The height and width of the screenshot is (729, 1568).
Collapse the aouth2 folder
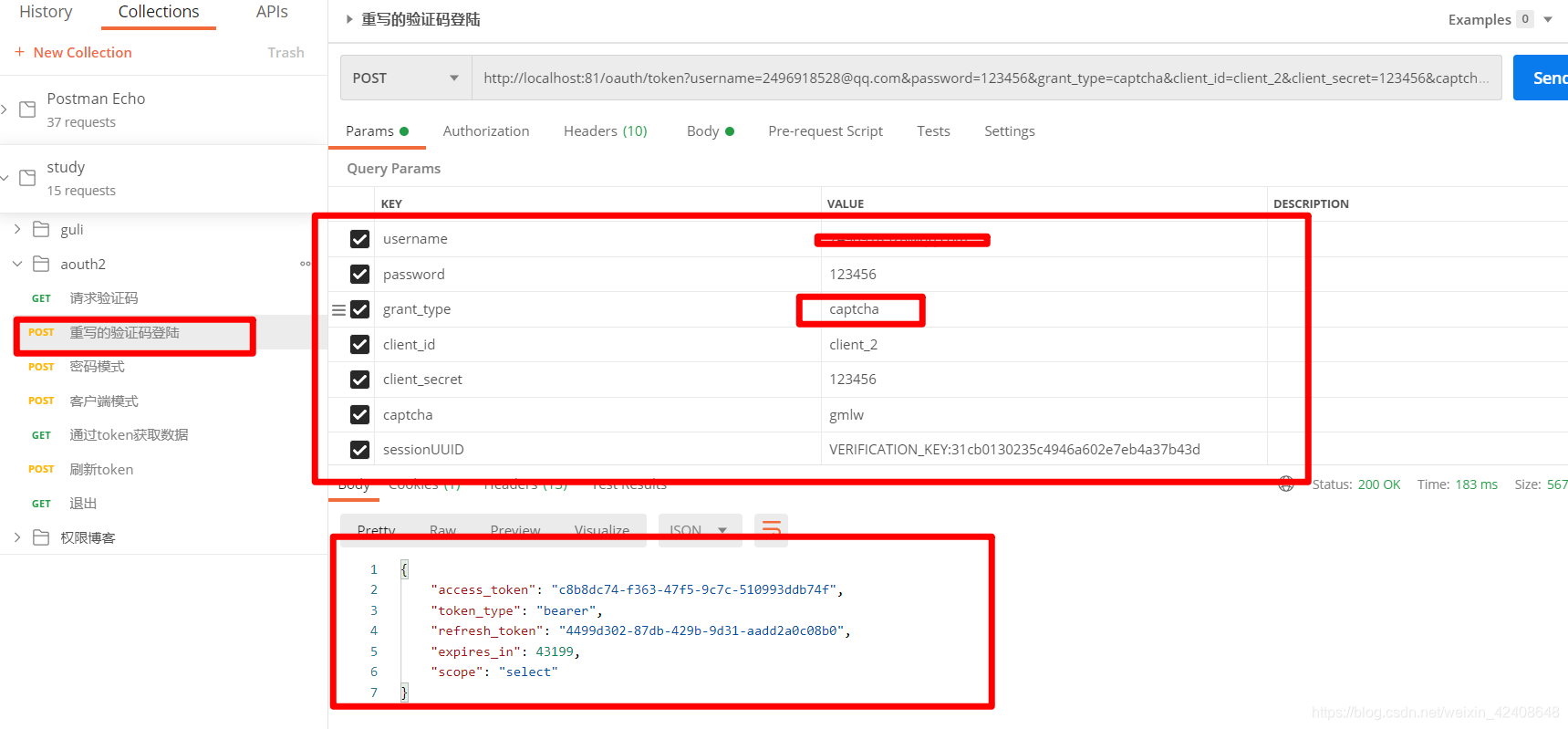coord(17,264)
